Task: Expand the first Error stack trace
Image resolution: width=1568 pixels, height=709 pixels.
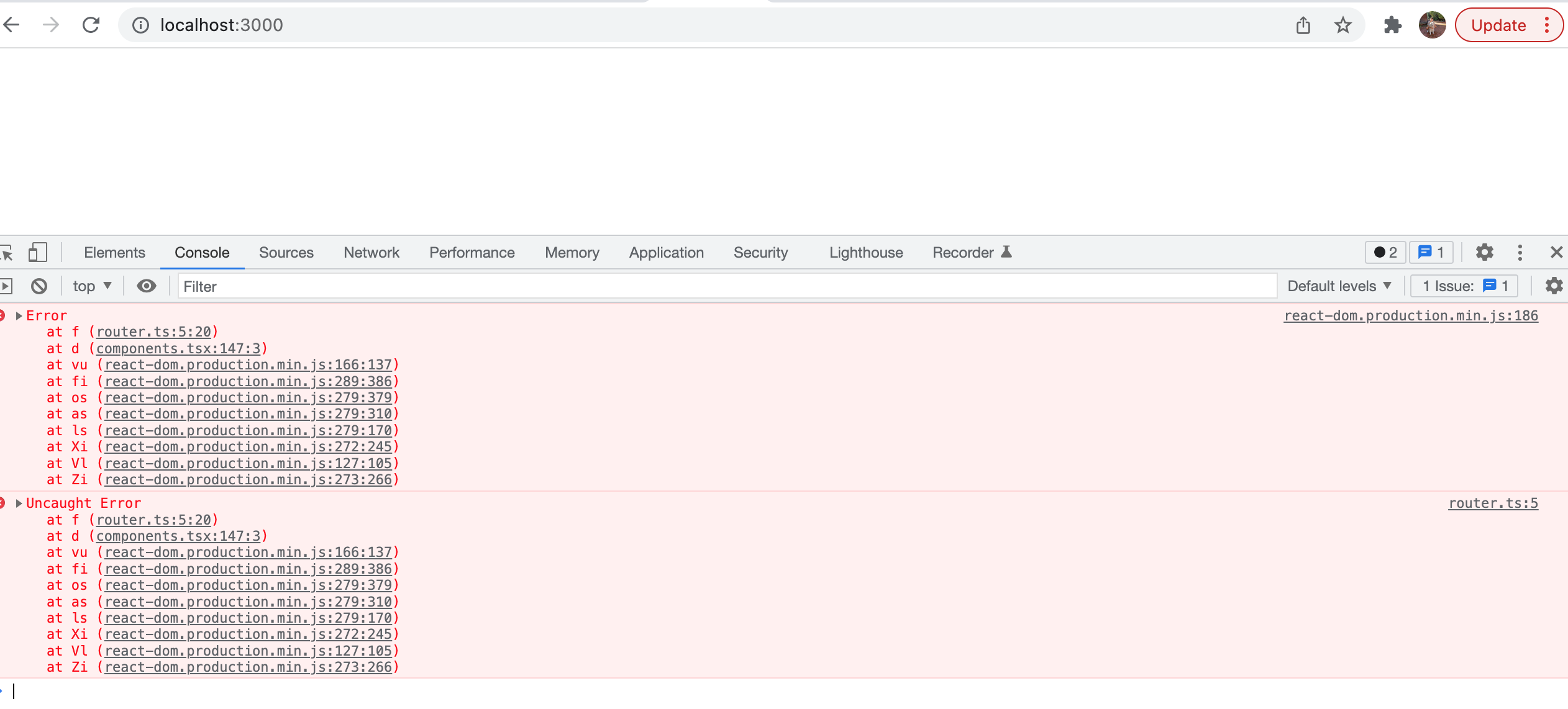Action: tap(18, 315)
